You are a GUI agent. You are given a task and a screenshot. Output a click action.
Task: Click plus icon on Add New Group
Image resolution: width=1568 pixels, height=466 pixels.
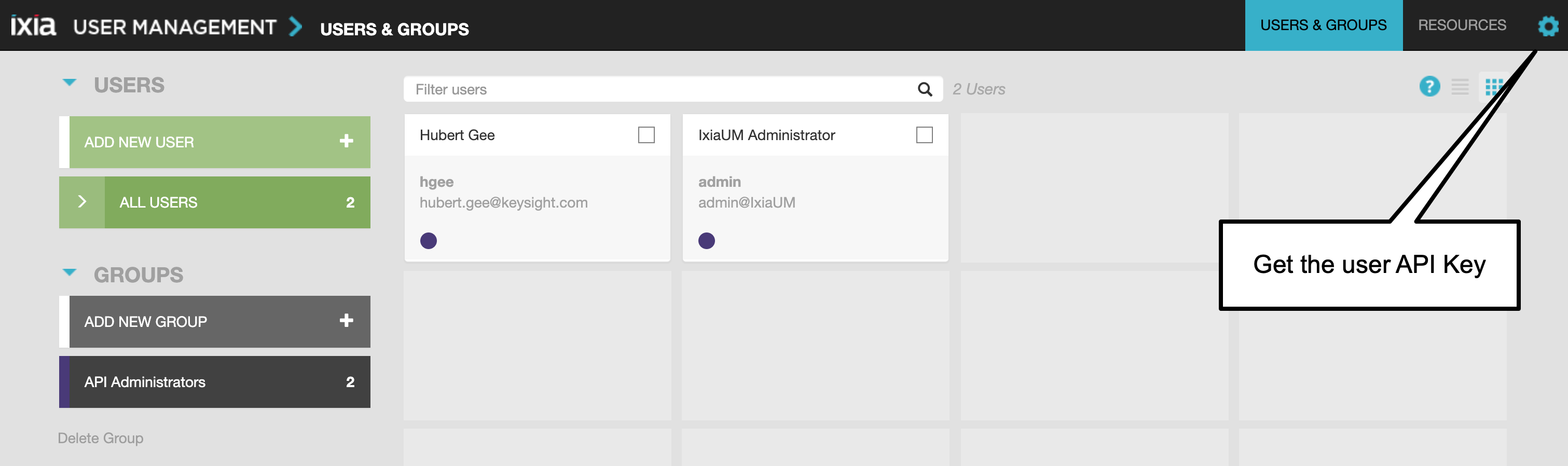347,321
